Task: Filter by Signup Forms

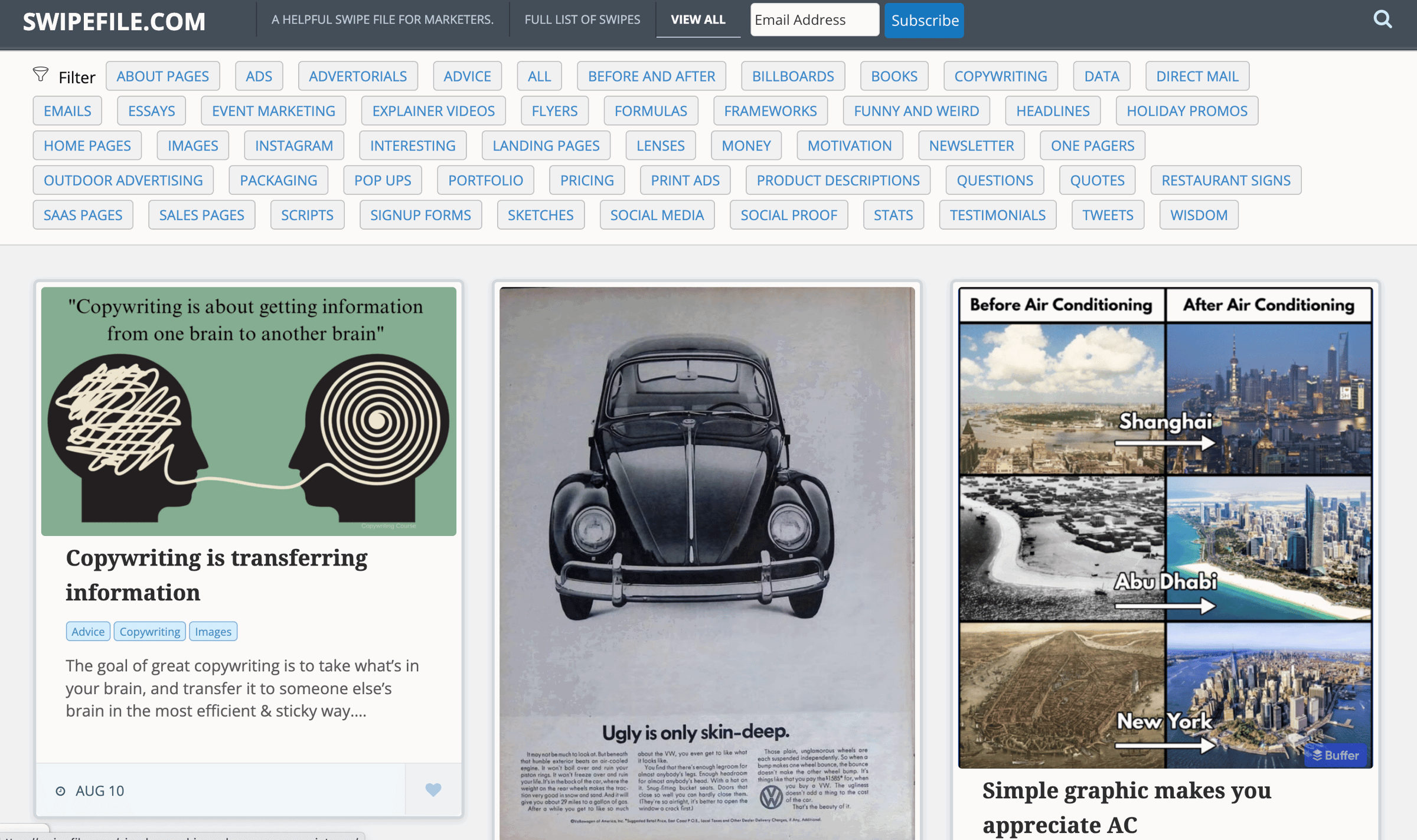Action: point(420,215)
